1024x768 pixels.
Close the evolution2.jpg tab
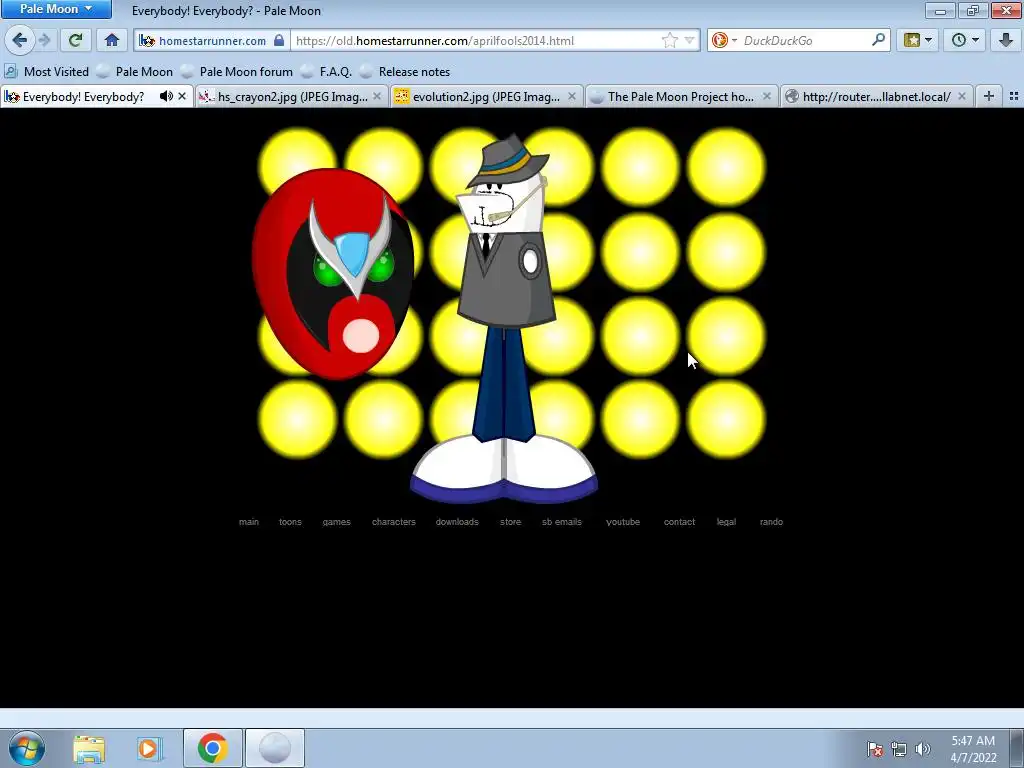coord(572,97)
